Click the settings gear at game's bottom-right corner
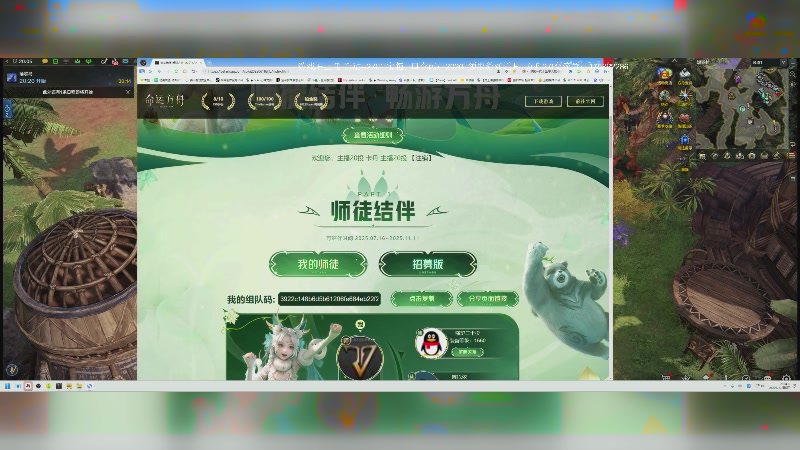This screenshot has height=450, width=800. coord(786,378)
